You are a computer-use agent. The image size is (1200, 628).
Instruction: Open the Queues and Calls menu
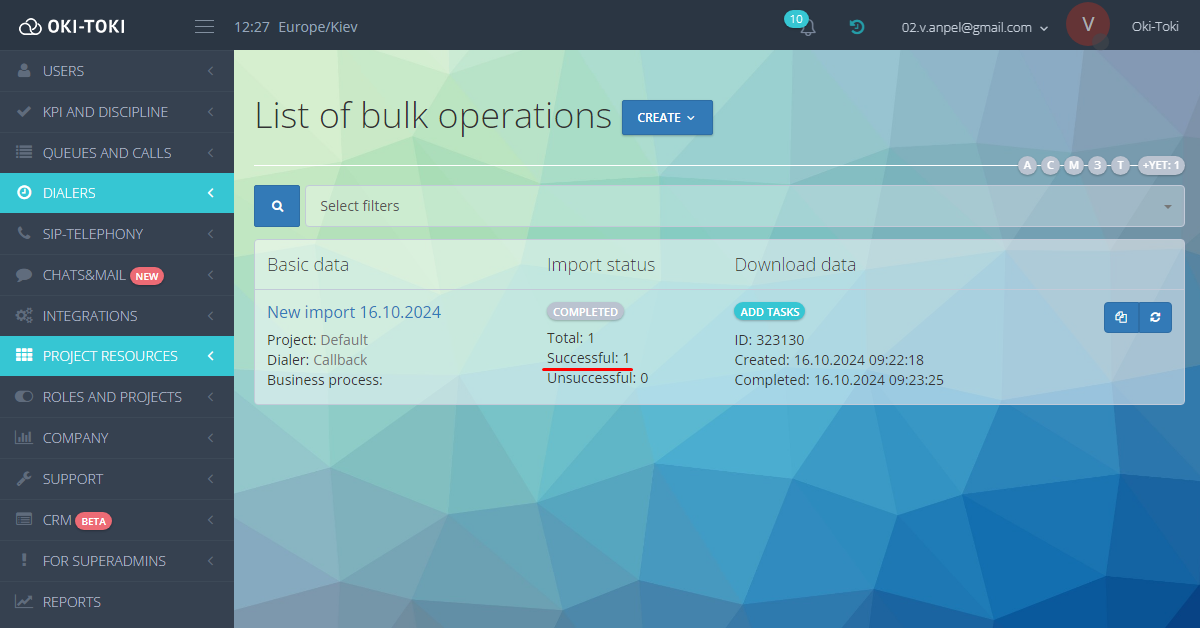coord(117,153)
